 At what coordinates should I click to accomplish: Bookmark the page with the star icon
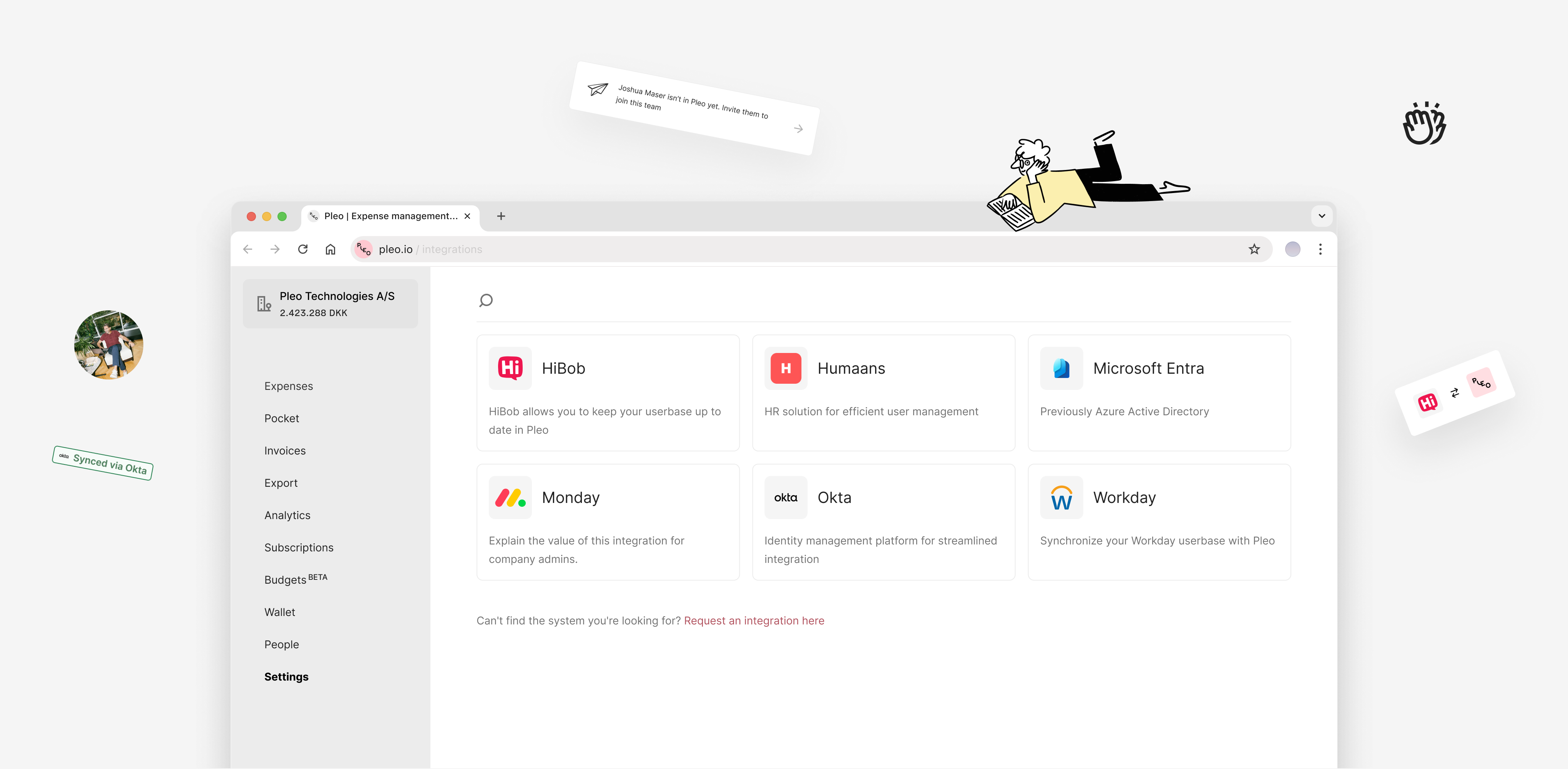[1254, 249]
